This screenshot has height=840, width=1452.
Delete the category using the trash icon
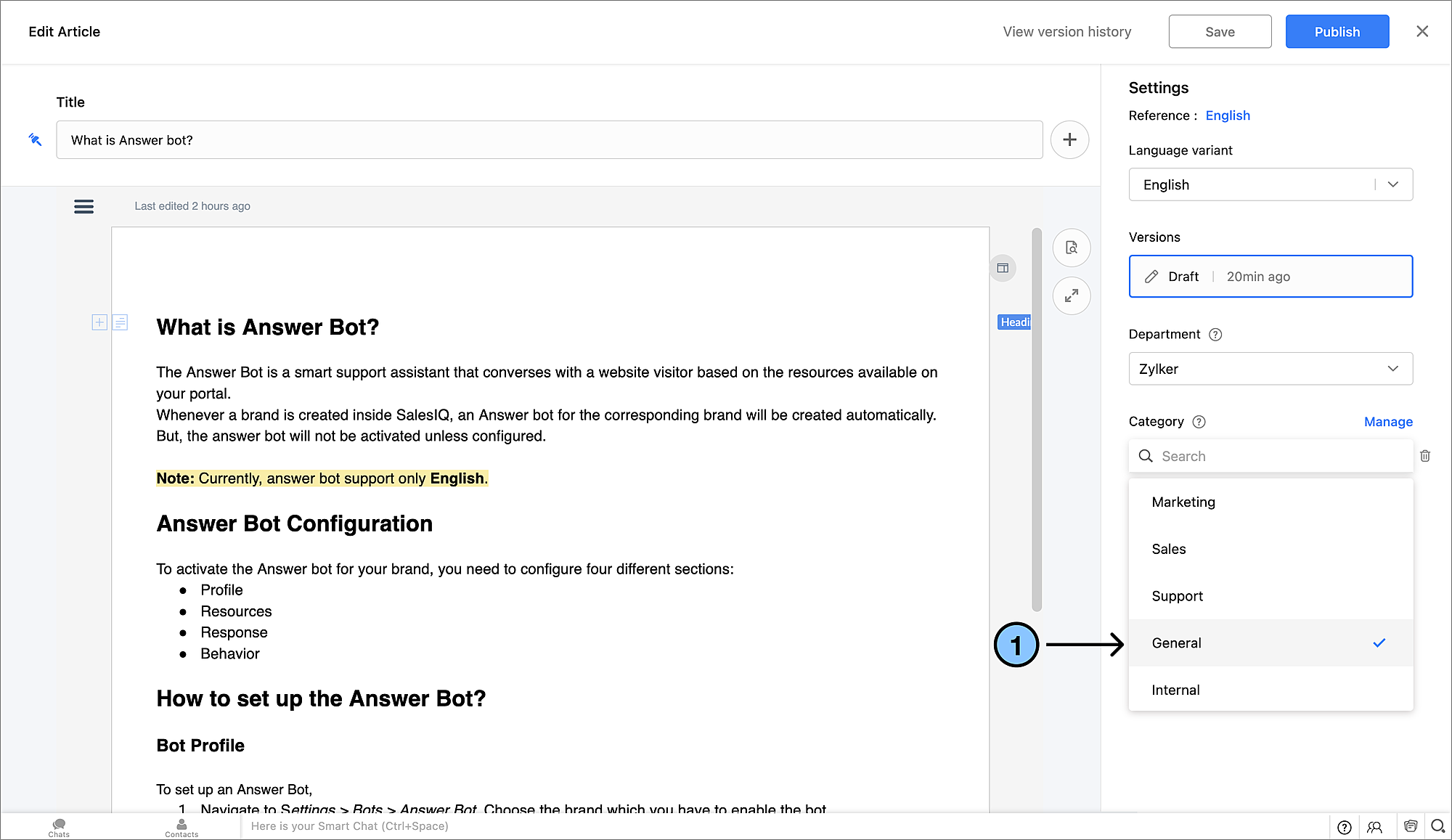1425,456
